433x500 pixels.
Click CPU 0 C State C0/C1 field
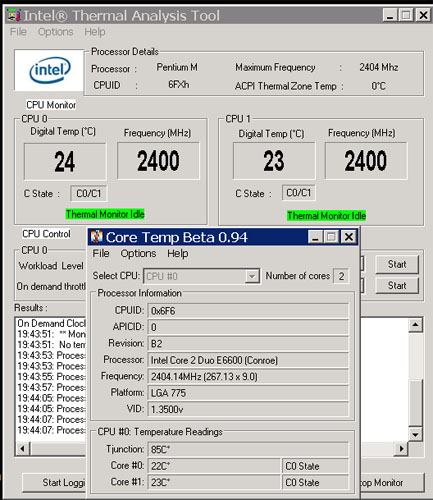(89, 193)
